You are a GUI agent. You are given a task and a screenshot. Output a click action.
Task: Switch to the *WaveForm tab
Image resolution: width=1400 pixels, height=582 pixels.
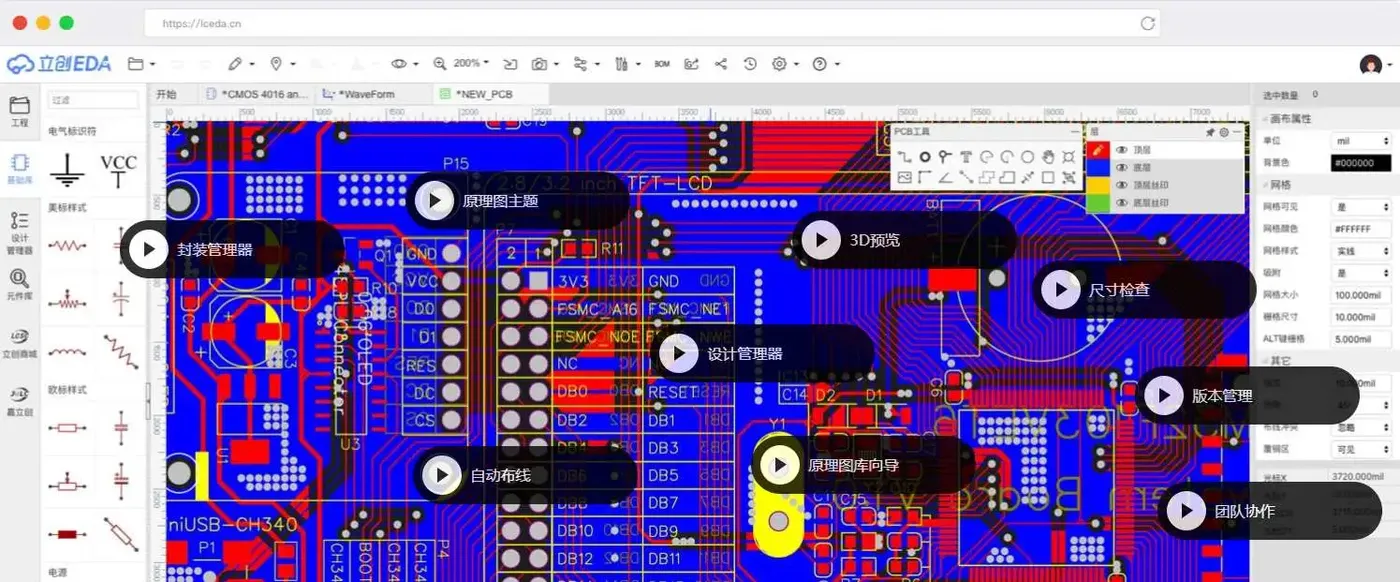[x=367, y=94]
